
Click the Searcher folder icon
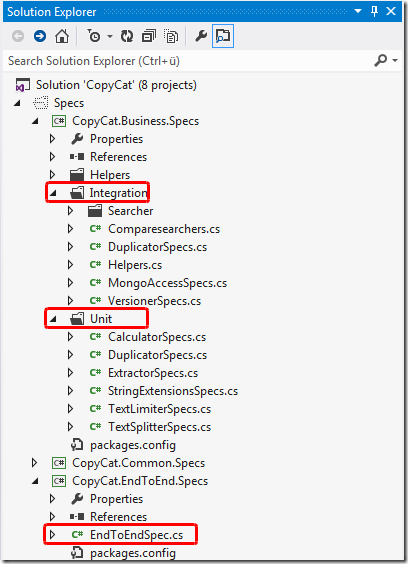[x=95, y=211]
